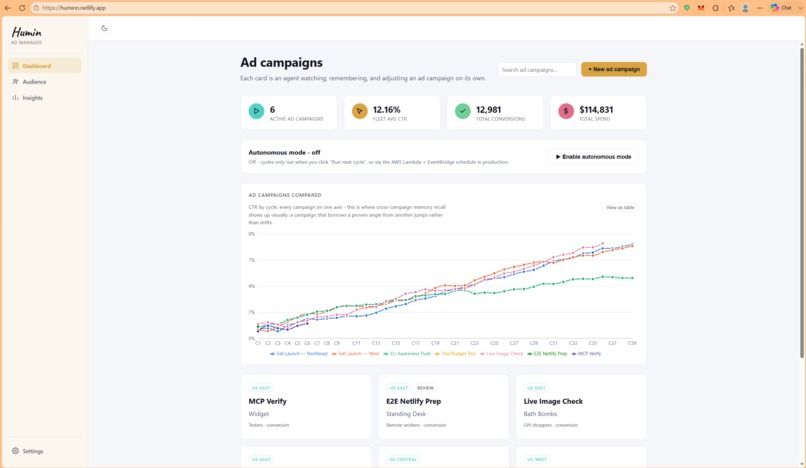Reload the page with the refresh icon
806x468 pixels.
pyautogui.click(x=22, y=8)
